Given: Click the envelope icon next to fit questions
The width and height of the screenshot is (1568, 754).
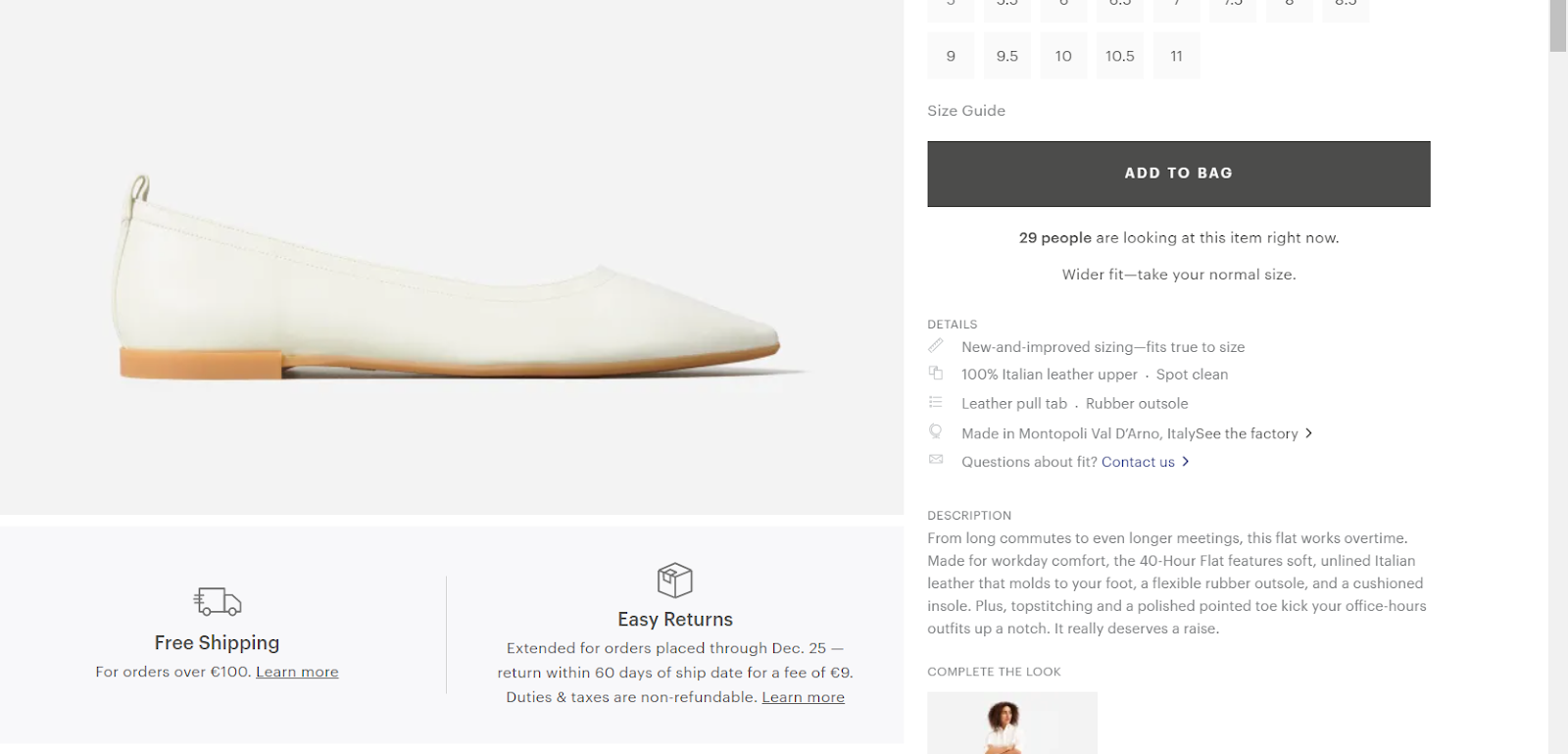Looking at the screenshot, I should tap(936, 460).
